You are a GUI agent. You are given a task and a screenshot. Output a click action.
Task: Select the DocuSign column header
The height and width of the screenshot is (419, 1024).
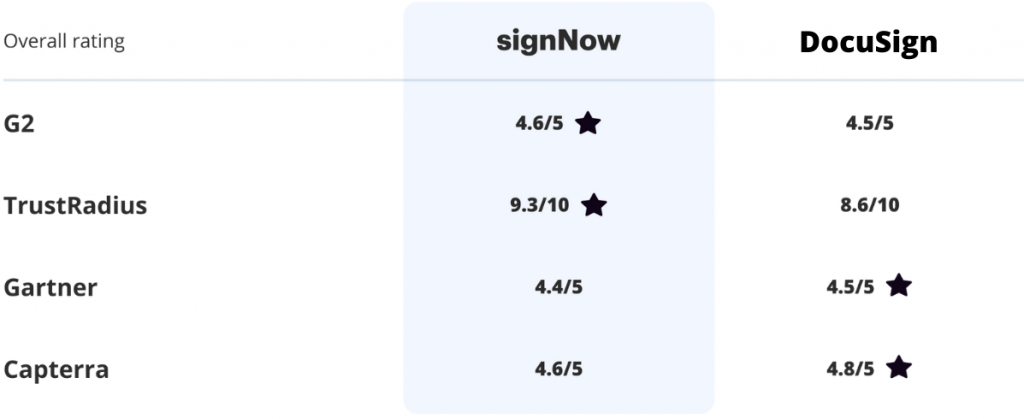coord(868,43)
